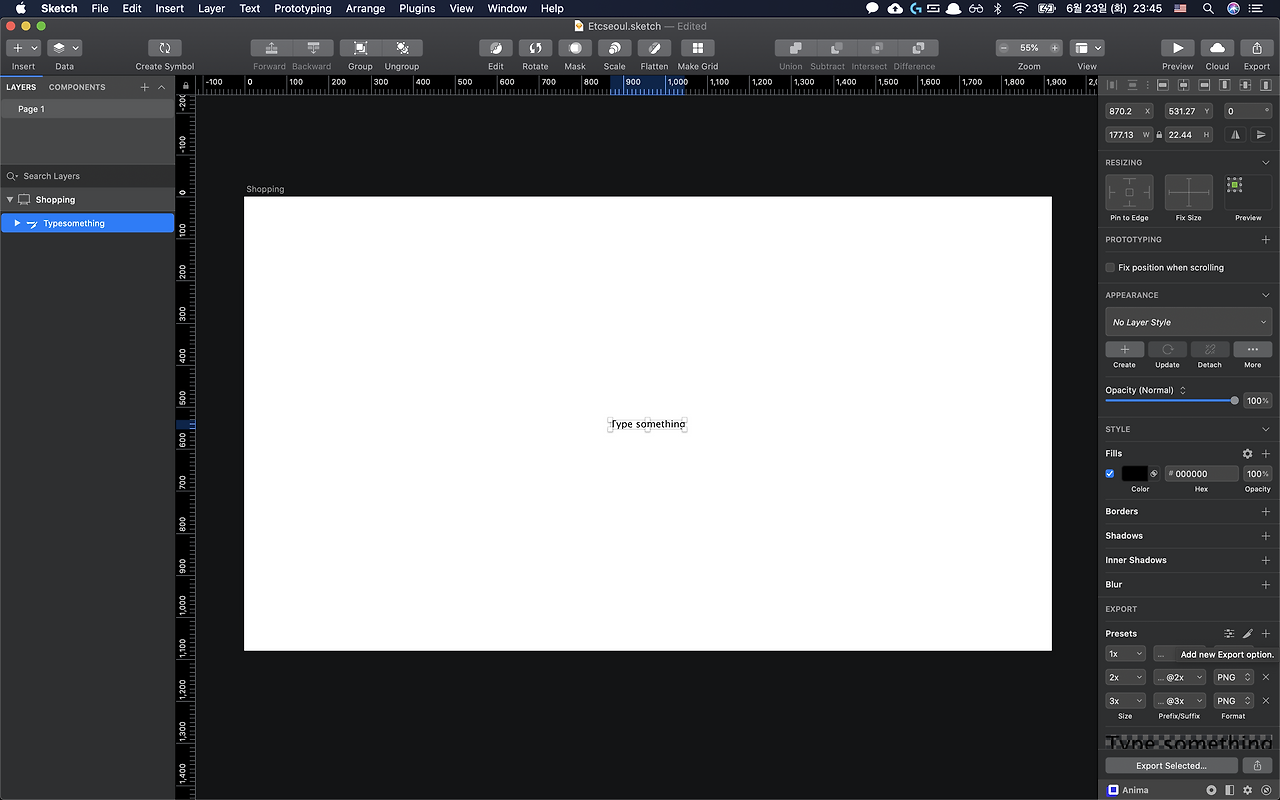Open the Insert menu in the menu bar
Screen dimensions: 1280x800
[x=169, y=8]
